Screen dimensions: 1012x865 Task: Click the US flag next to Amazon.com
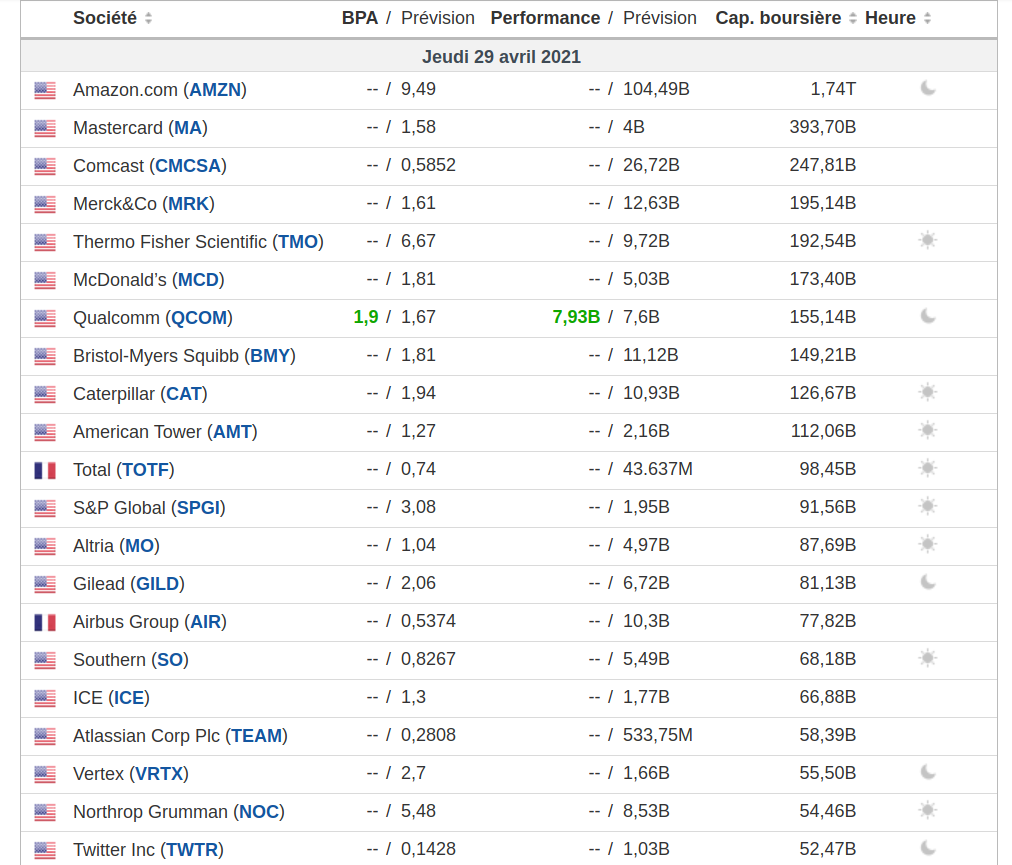click(45, 90)
